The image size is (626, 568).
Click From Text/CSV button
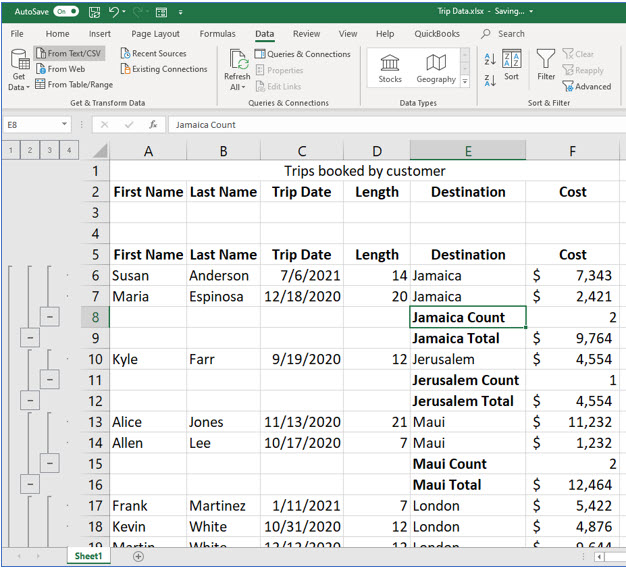tap(69, 53)
